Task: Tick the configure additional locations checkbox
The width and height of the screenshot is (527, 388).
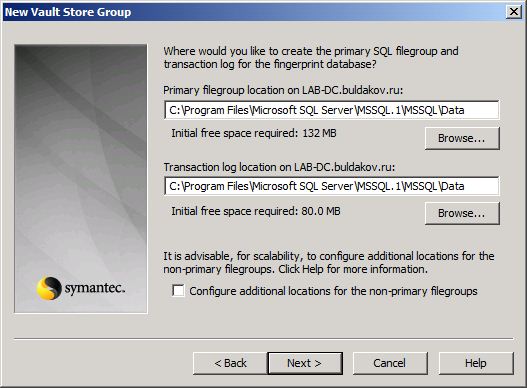Action: tap(178, 290)
